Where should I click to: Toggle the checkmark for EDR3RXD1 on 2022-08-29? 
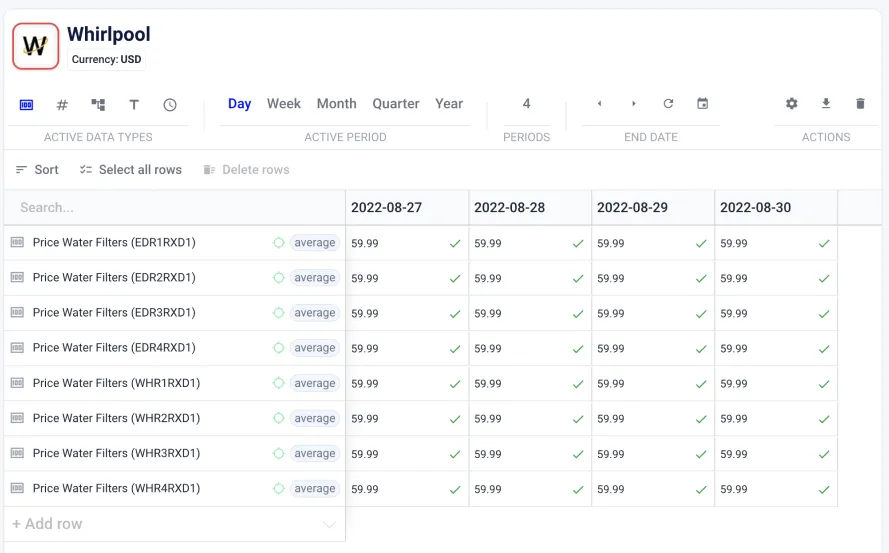701,314
